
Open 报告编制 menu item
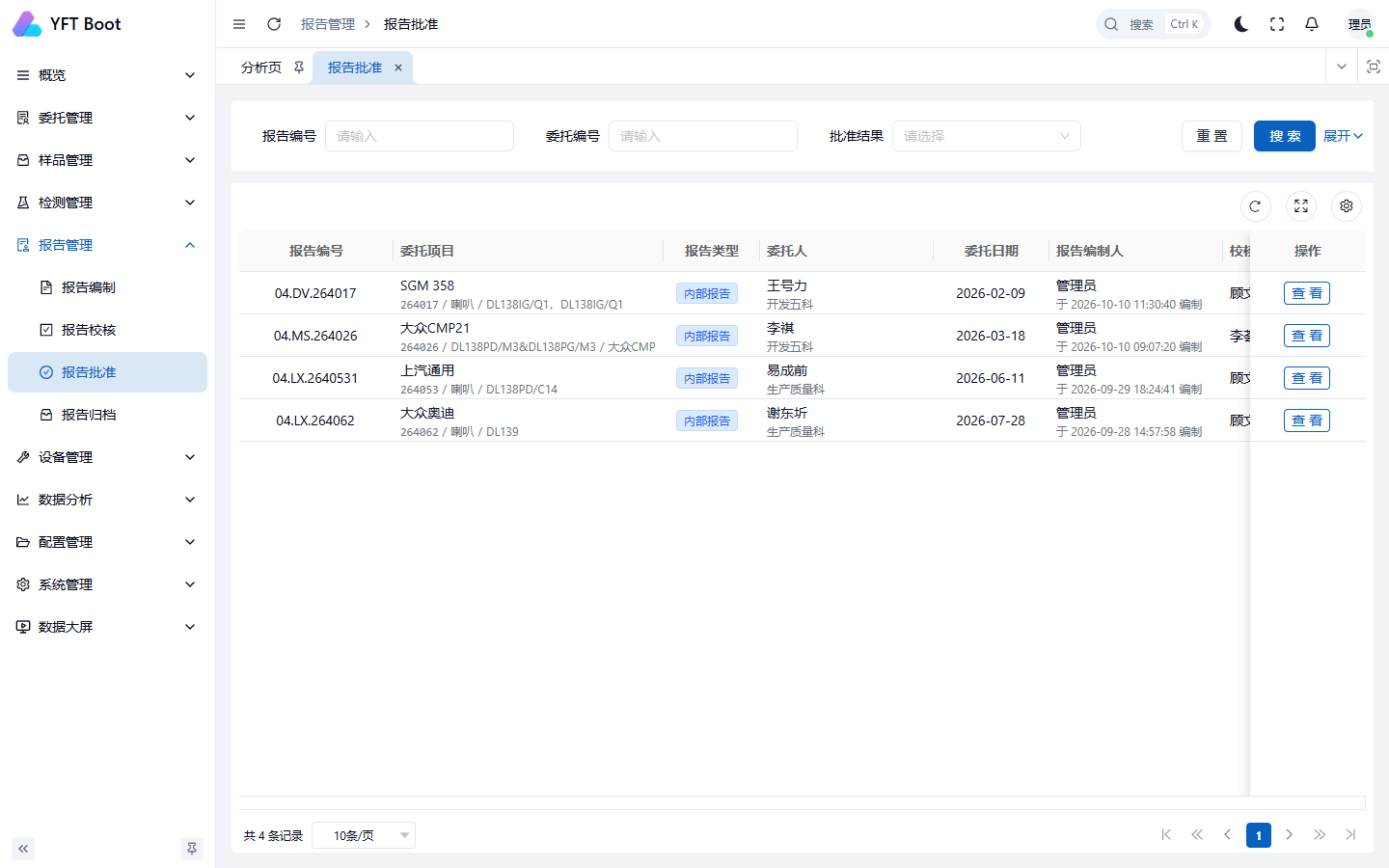[x=107, y=287]
